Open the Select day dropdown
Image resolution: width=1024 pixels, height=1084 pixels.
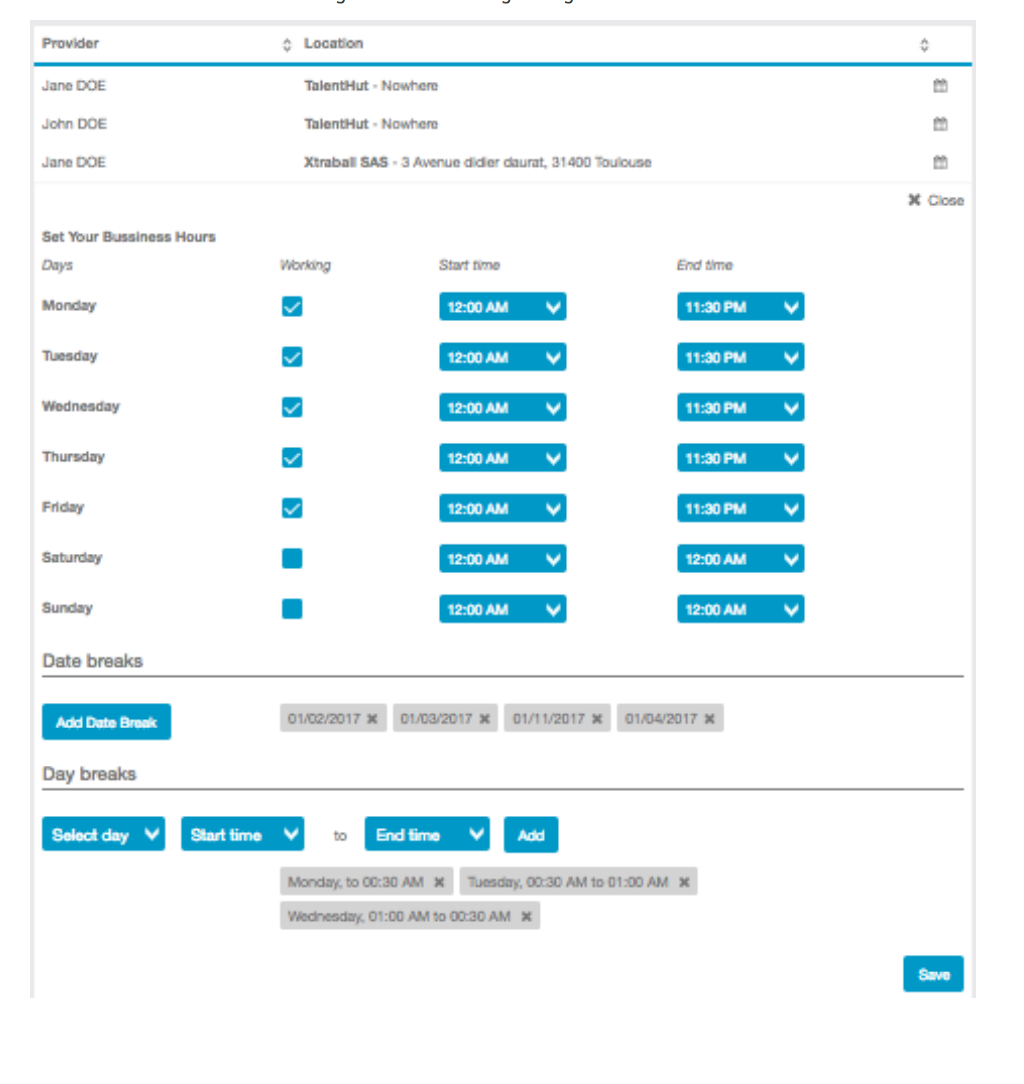click(x=103, y=835)
